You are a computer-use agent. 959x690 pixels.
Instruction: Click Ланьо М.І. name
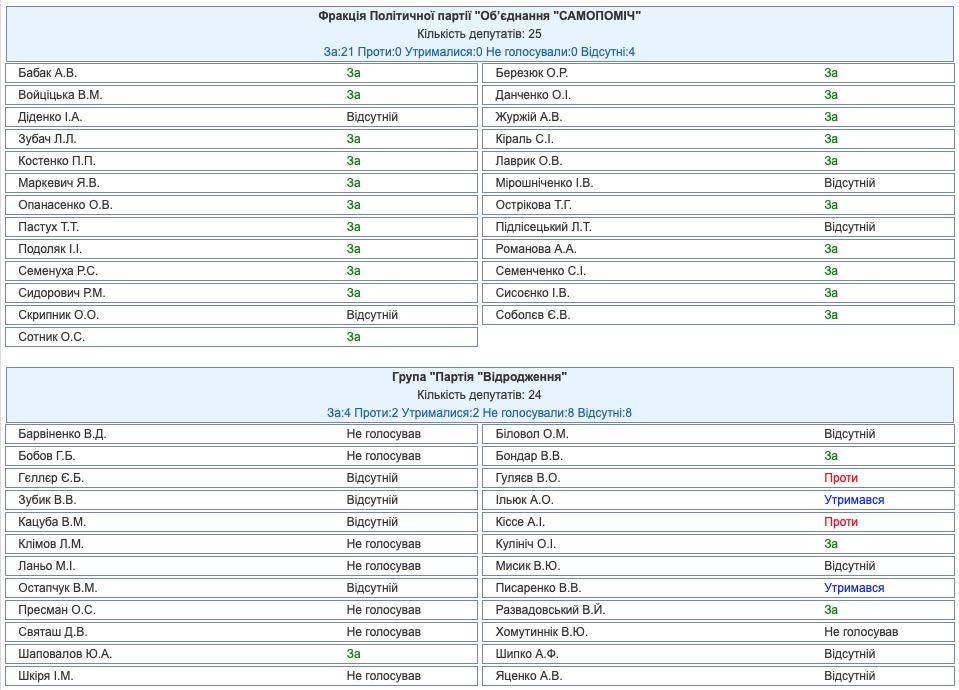click(47, 566)
